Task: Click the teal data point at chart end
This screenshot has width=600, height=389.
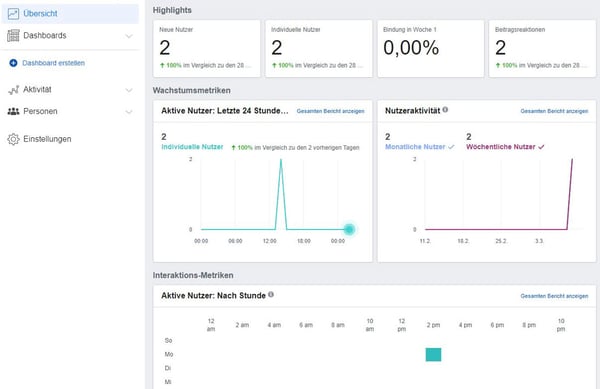Action: [x=349, y=229]
